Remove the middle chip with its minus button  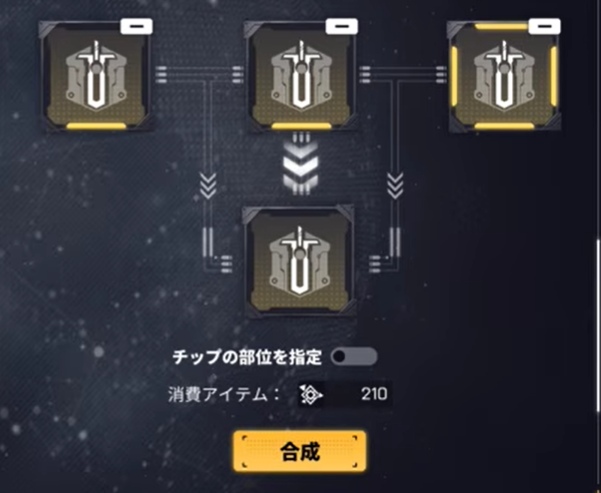click(342, 27)
